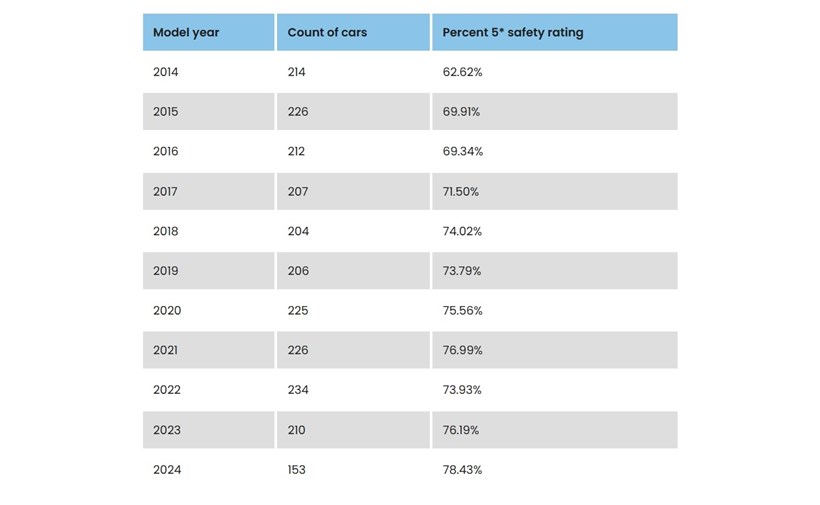820x505 pixels.
Task: Select car count 153 cell
Action: pyautogui.click(x=297, y=470)
